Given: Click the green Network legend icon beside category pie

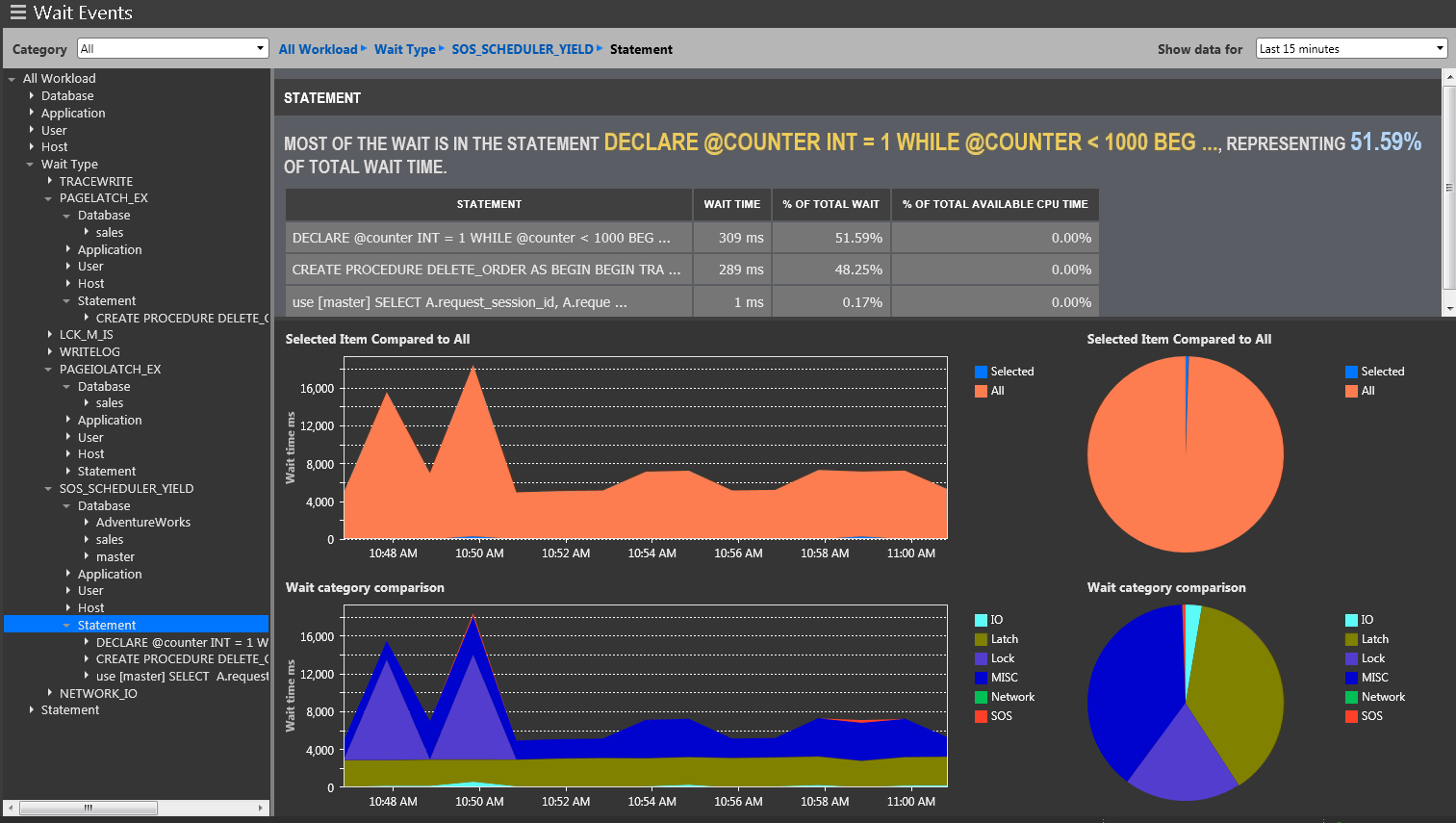Looking at the screenshot, I should 1351,697.
